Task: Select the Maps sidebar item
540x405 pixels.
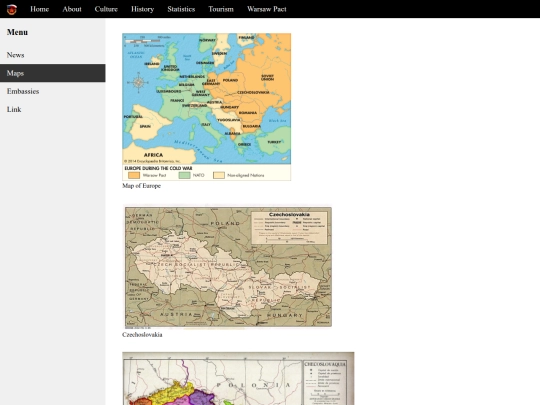Action: tap(53, 73)
